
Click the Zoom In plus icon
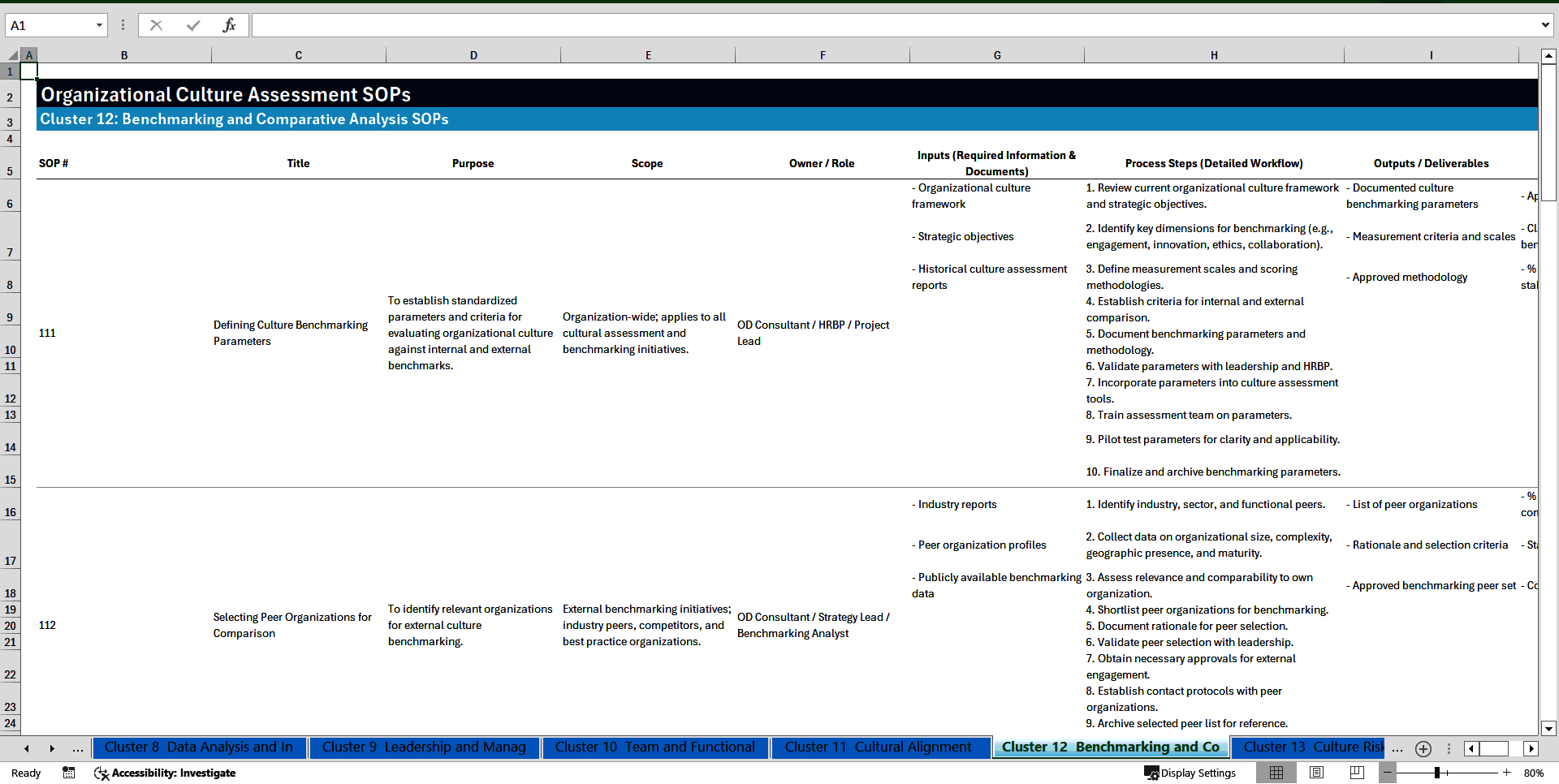coord(1507,773)
